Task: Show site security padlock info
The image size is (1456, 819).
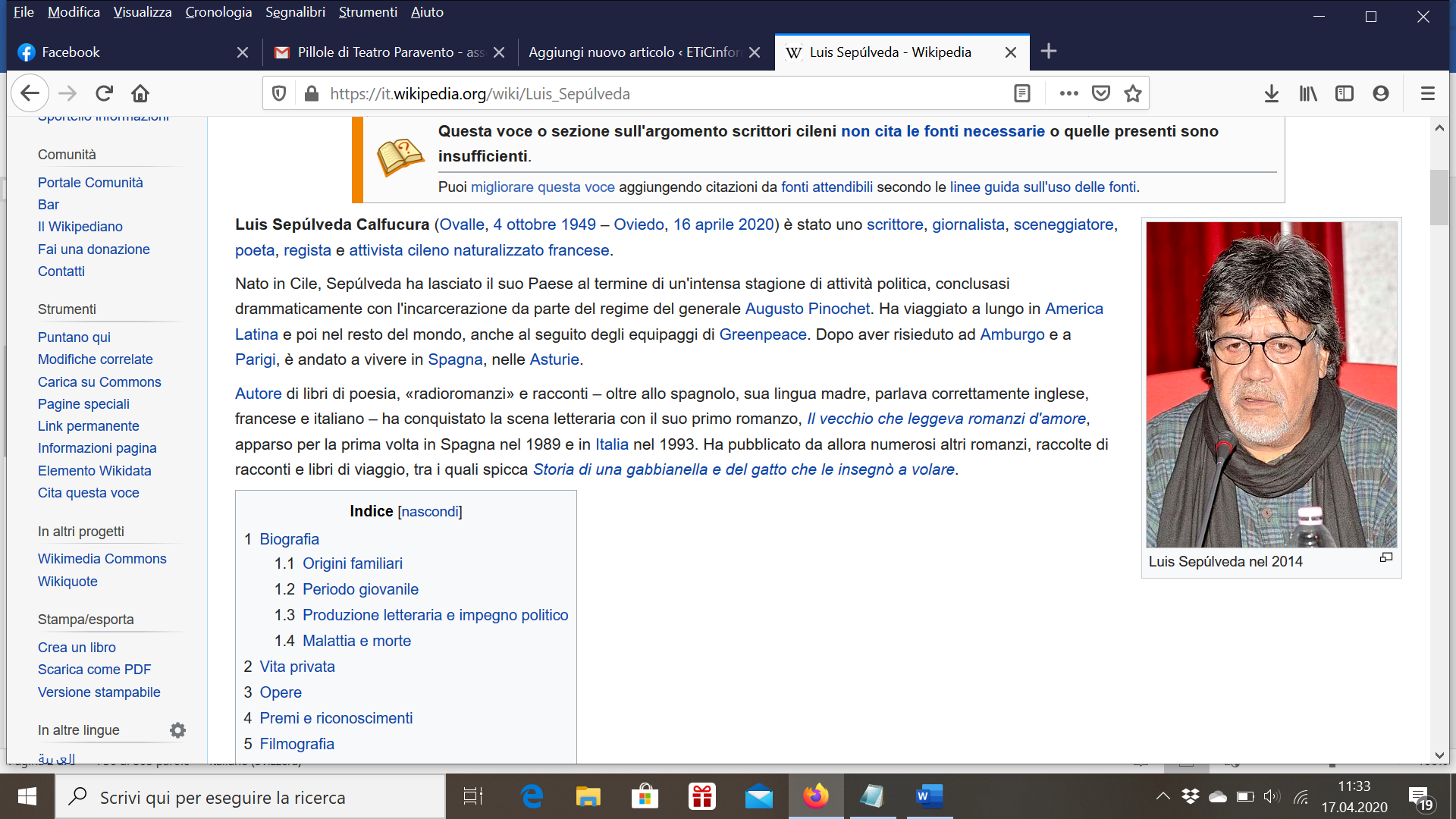Action: tap(311, 93)
